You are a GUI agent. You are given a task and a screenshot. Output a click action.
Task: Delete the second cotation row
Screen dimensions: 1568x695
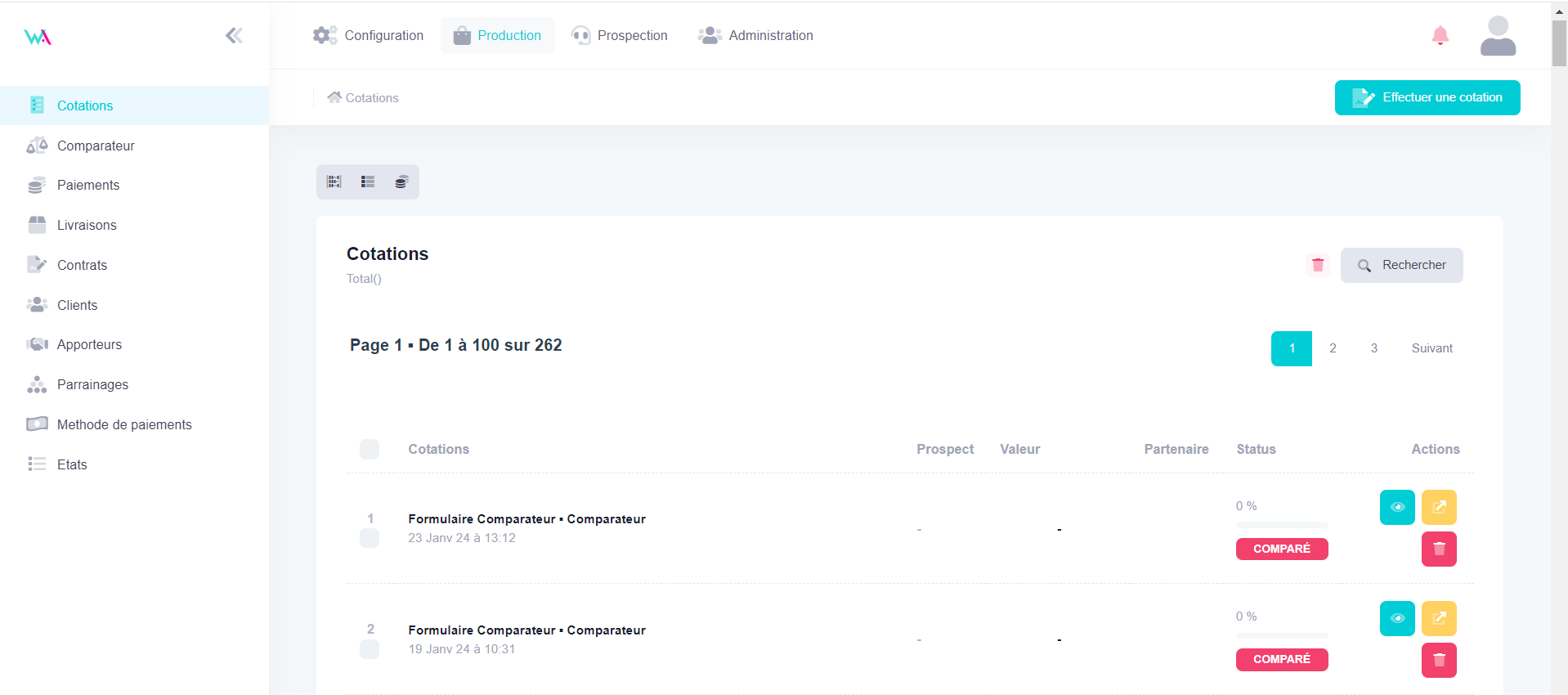tap(1439, 660)
